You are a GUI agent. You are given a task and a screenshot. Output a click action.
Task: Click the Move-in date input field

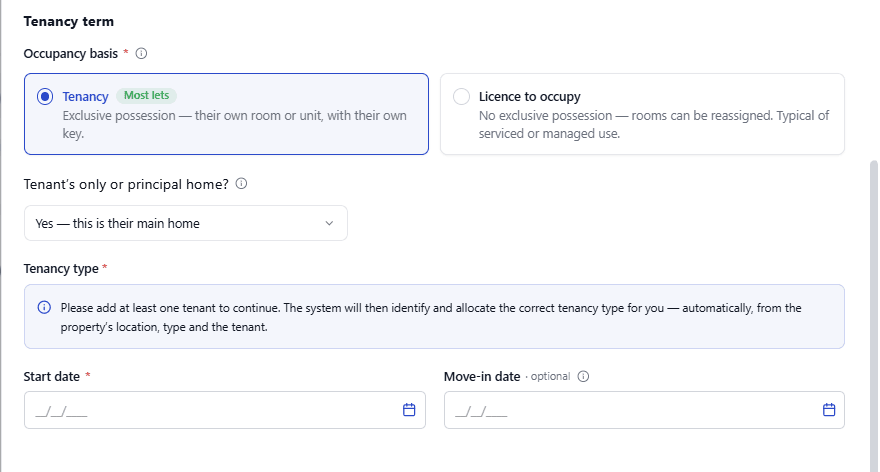[x=644, y=410]
